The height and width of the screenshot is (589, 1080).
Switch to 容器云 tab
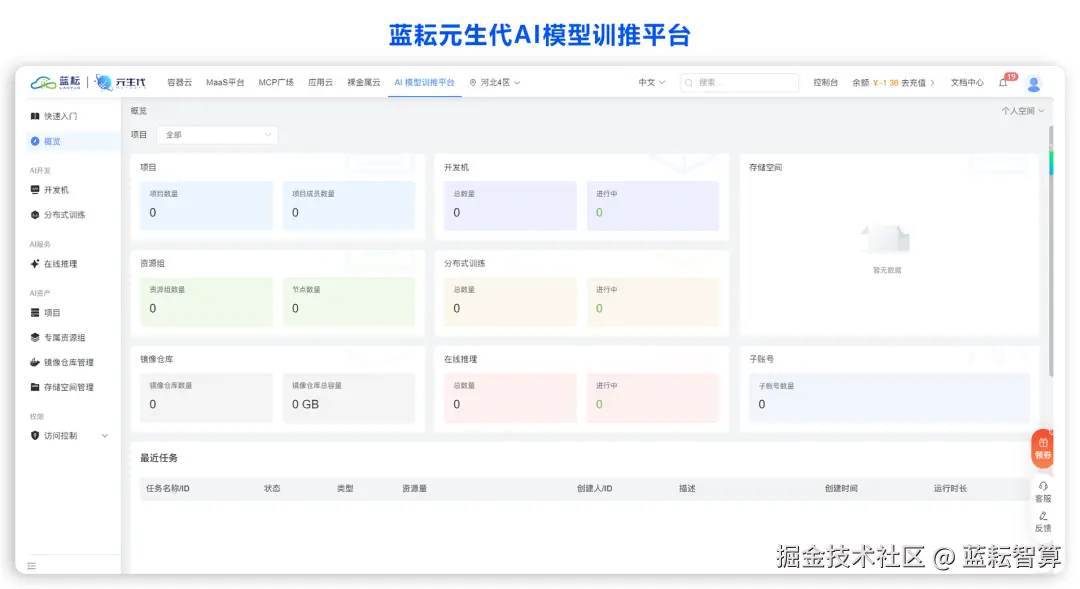[179, 83]
